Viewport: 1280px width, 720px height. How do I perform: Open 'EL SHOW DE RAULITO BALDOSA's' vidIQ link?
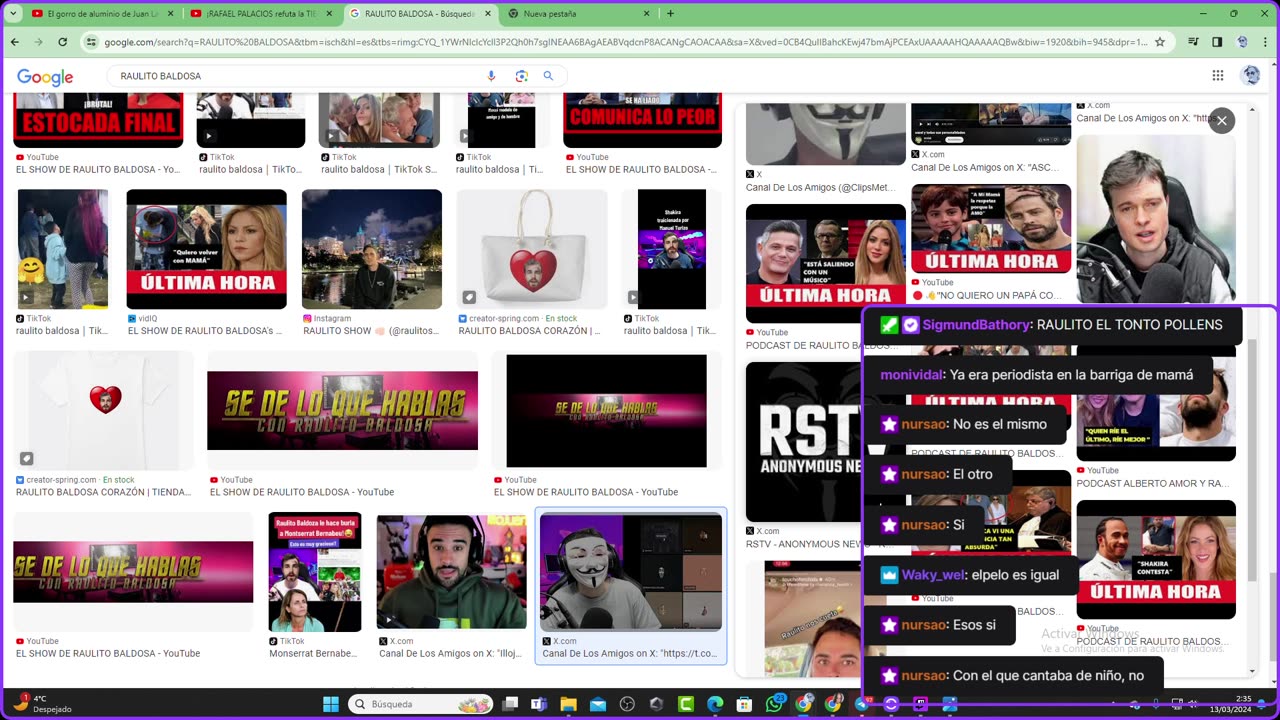tap(204, 331)
